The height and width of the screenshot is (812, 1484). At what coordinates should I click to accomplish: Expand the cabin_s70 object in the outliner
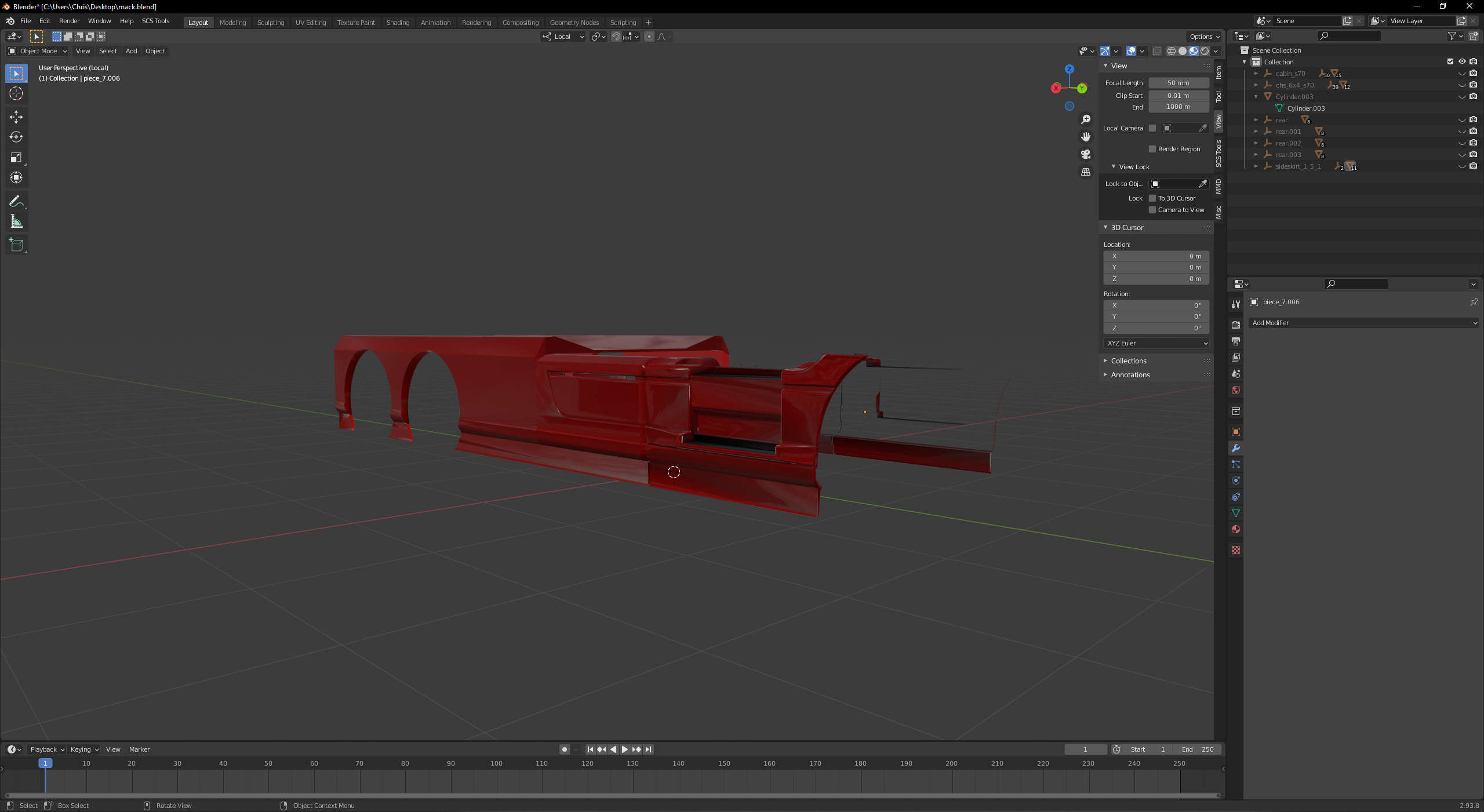click(x=1257, y=74)
